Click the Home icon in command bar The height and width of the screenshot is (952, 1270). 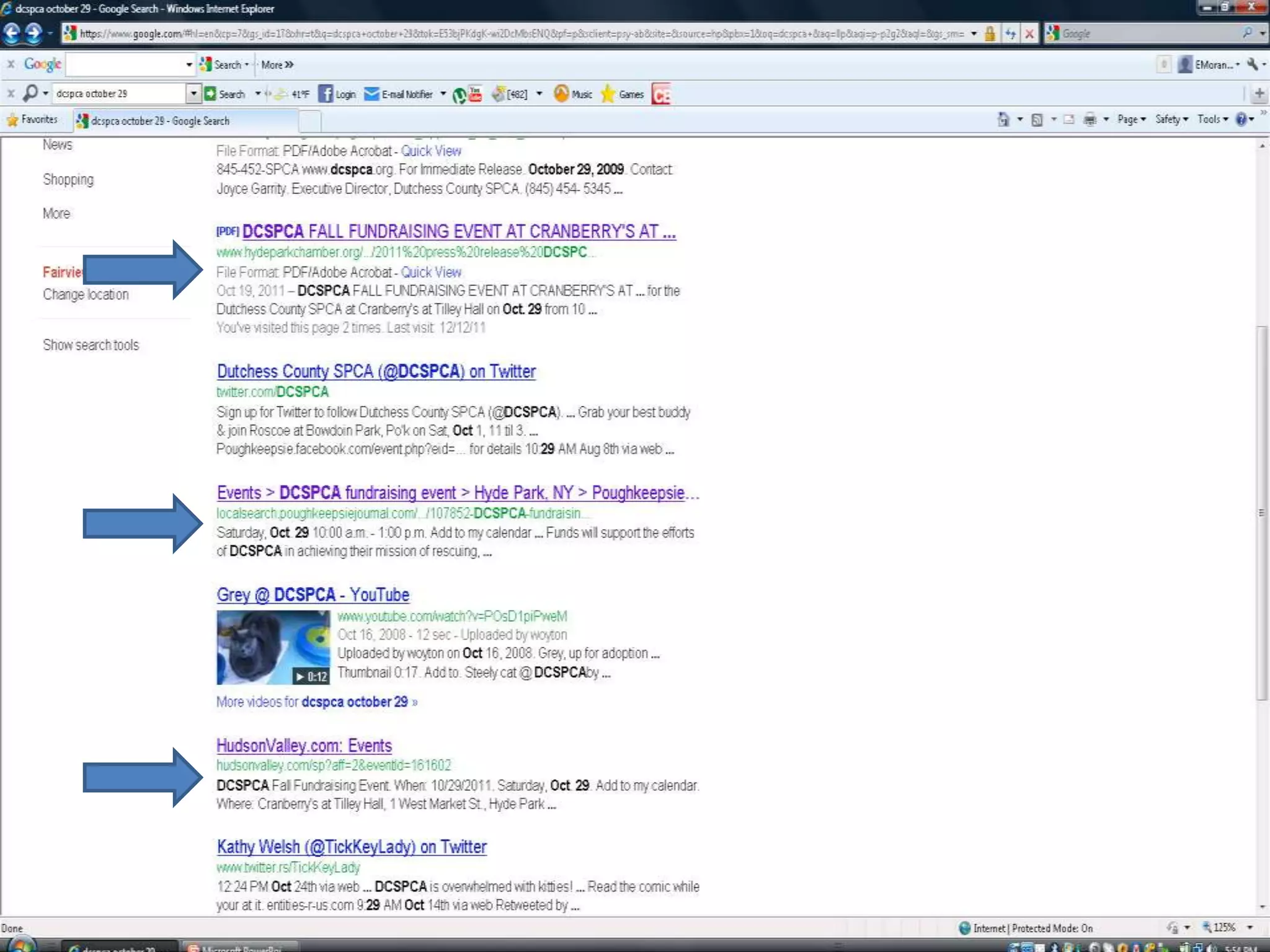click(1003, 120)
